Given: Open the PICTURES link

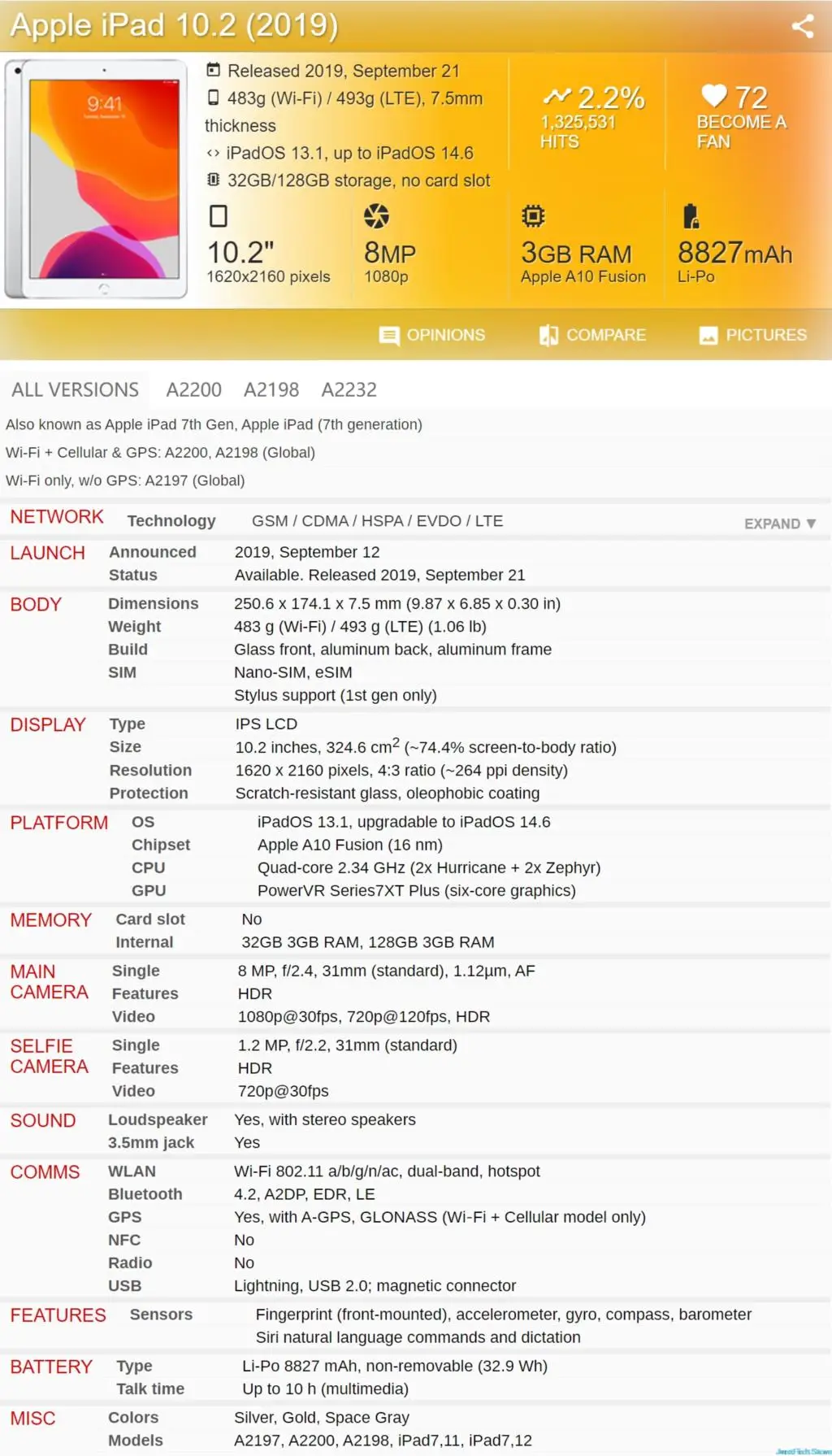Looking at the screenshot, I should [x=766, y=335].
